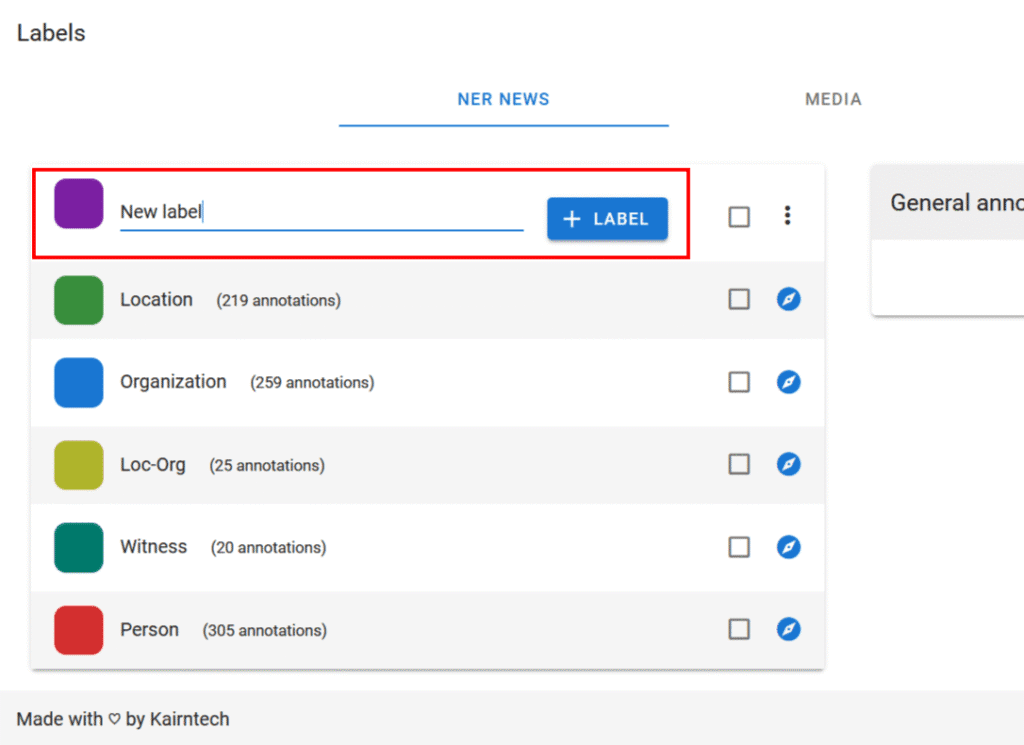1024x745 pixels.
Task: Click compass icon in Loc-Org row
Action: 788,464
